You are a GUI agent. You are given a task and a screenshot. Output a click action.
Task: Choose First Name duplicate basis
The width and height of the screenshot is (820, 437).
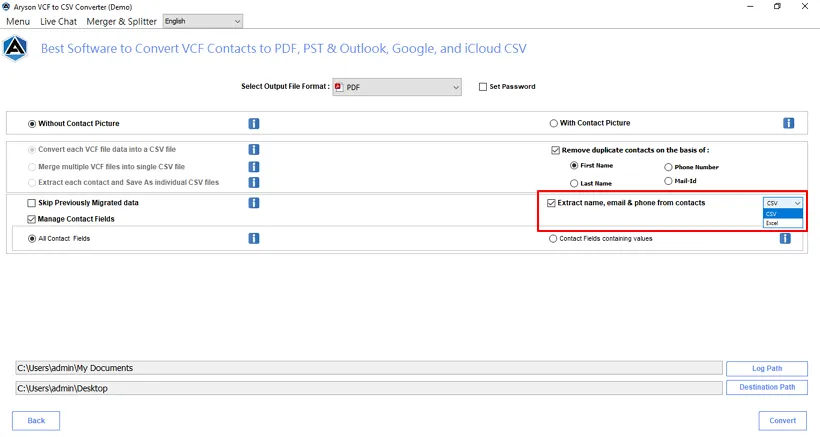(574, 166)
